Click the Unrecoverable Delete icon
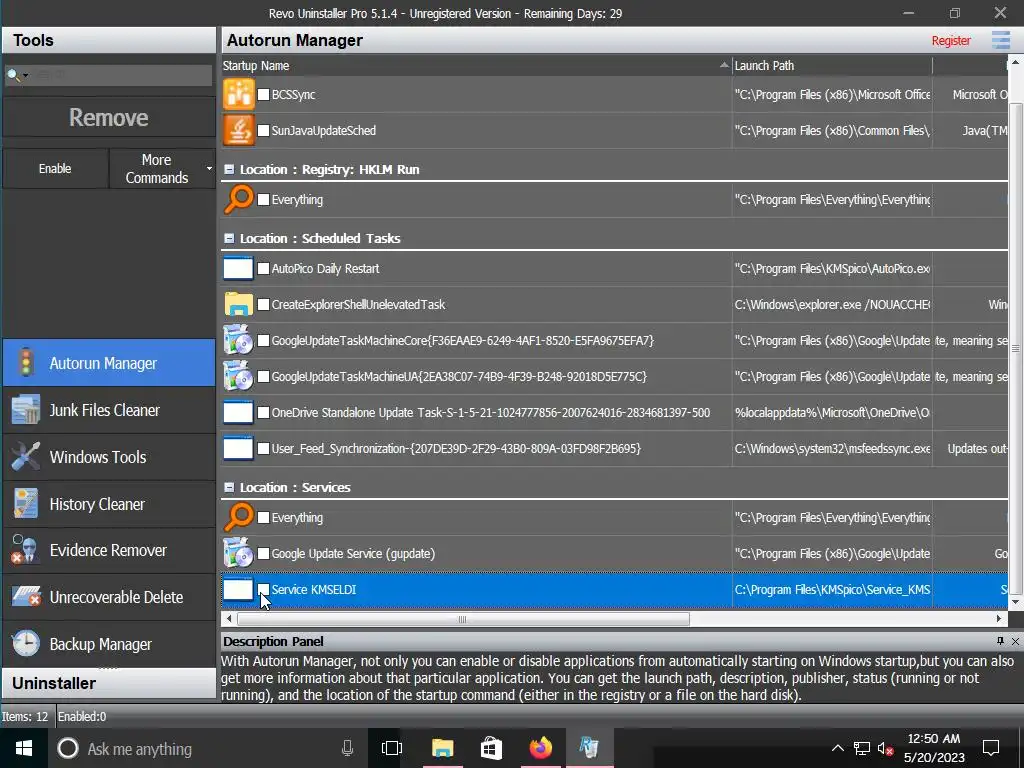This screenshot has width=1024, height=768. click(25, 596)
